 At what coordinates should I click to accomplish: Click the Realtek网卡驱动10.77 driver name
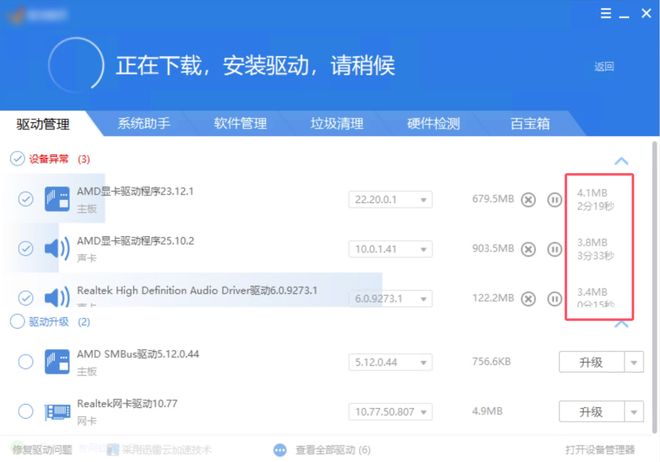(x=127, y=404)
